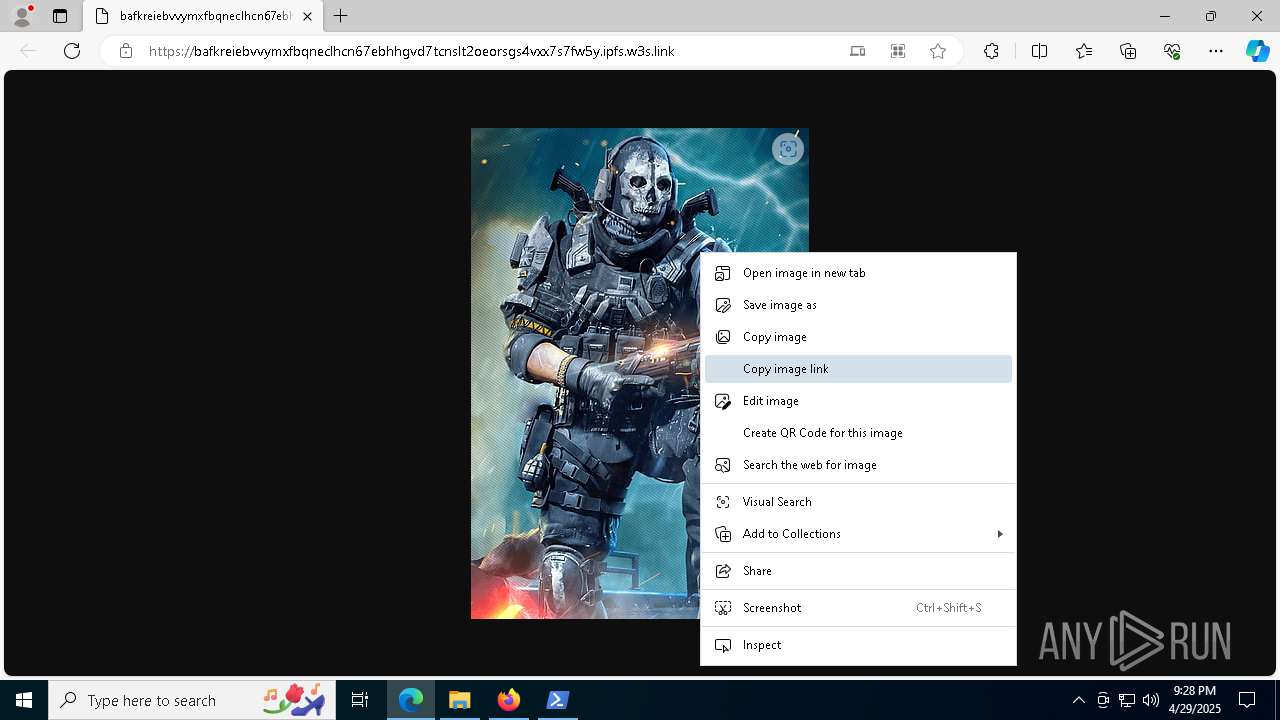1280x720 pixels.
Task: Choose Create QR Code for this image
Action: (858, 433)
